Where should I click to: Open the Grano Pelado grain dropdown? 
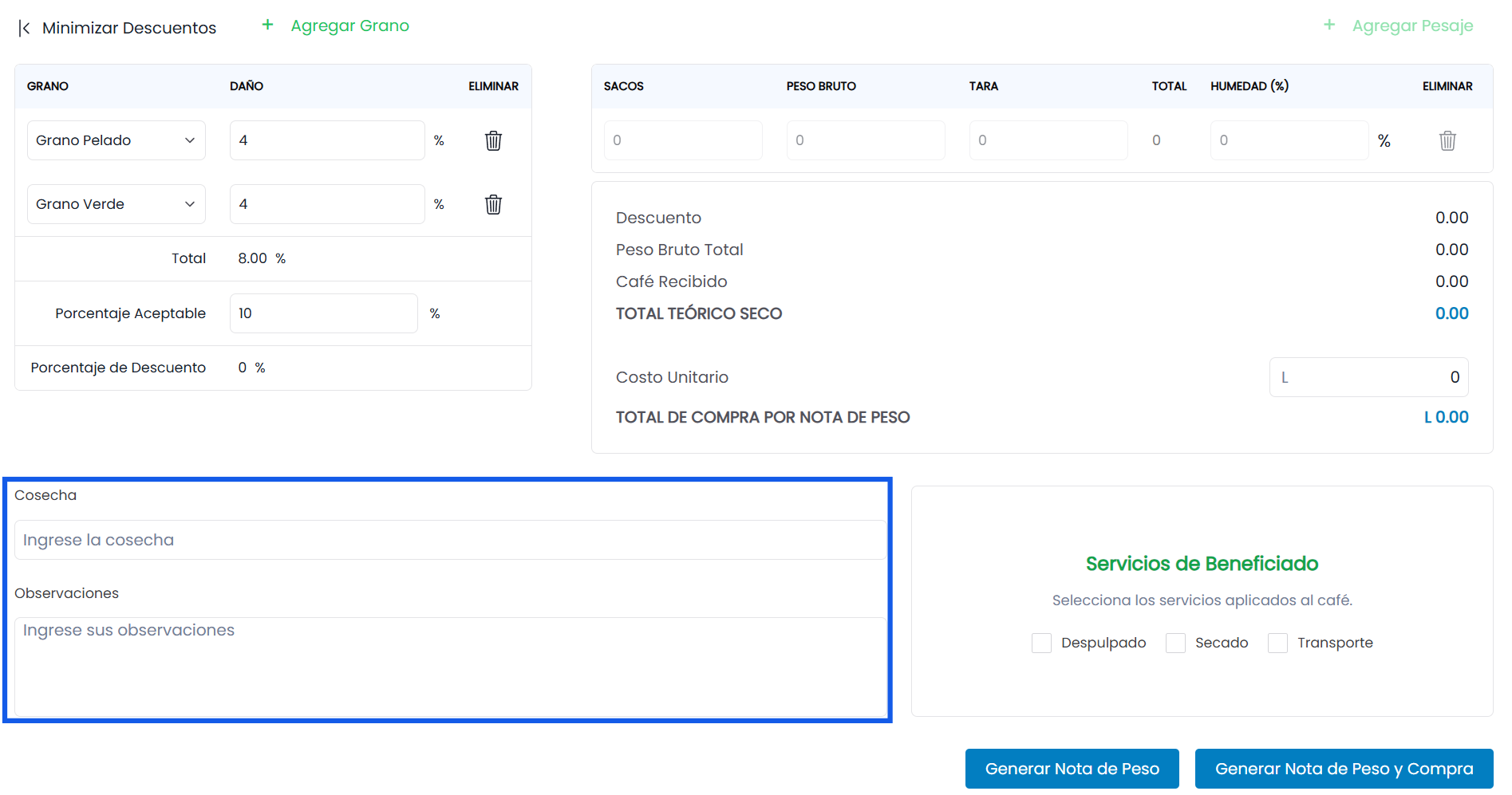point(116,140)
